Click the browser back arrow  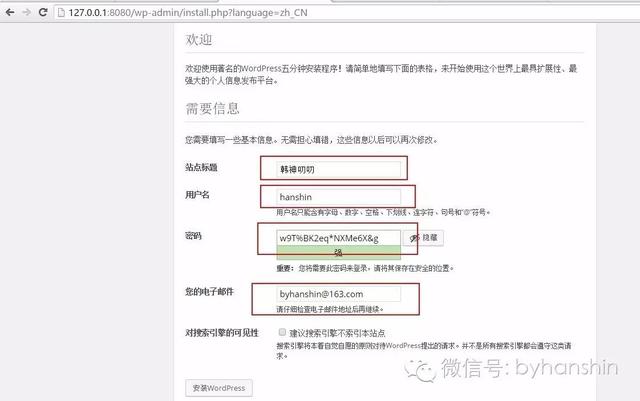pyautogui.click(x=10, y=12)
